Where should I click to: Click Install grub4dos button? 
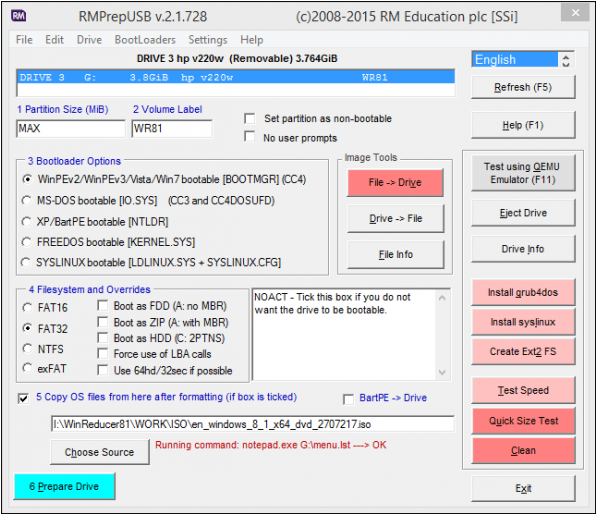coord(523,292)
